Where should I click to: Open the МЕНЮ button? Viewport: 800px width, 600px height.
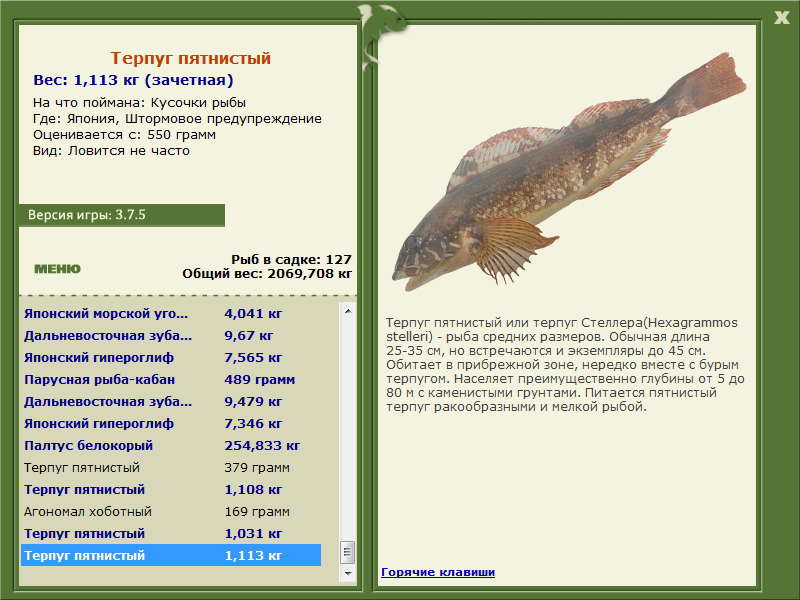(57, 268)
